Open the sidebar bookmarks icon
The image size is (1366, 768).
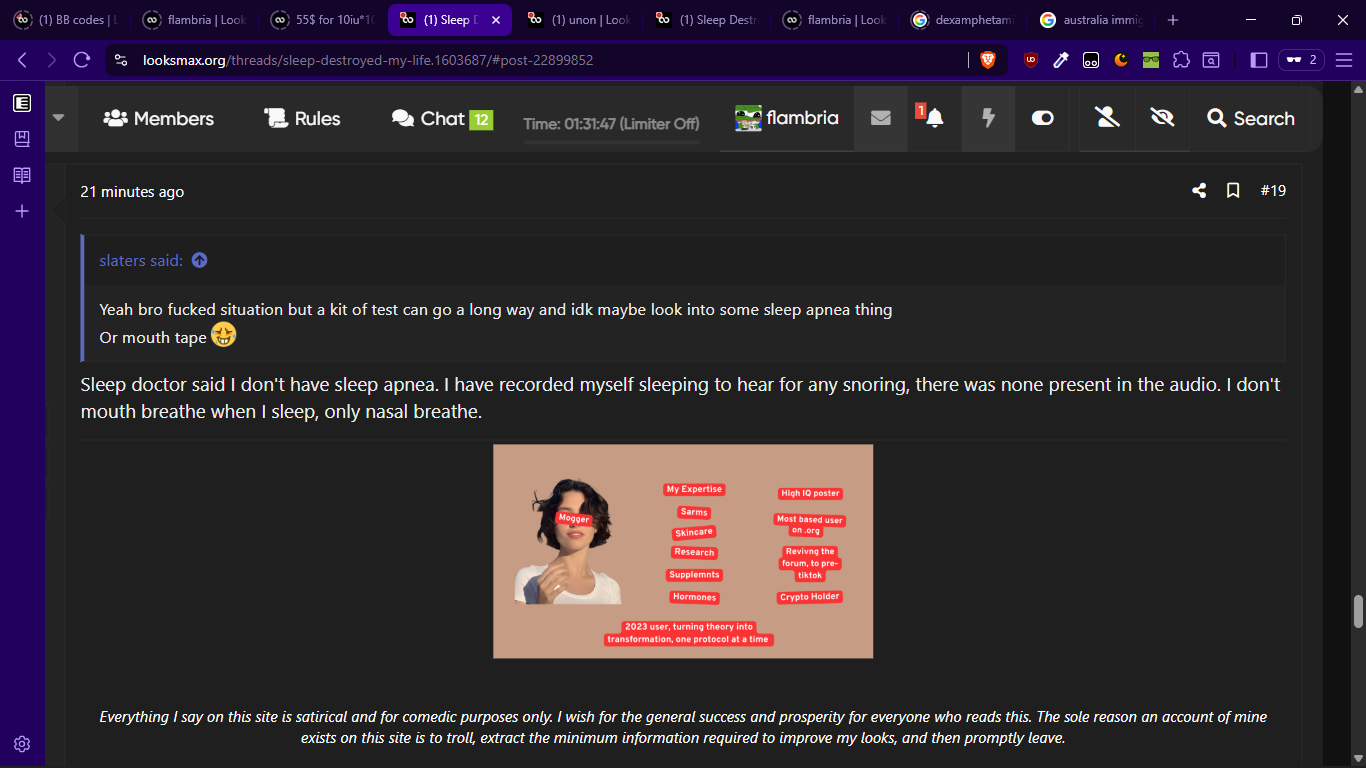click(22, 139)
